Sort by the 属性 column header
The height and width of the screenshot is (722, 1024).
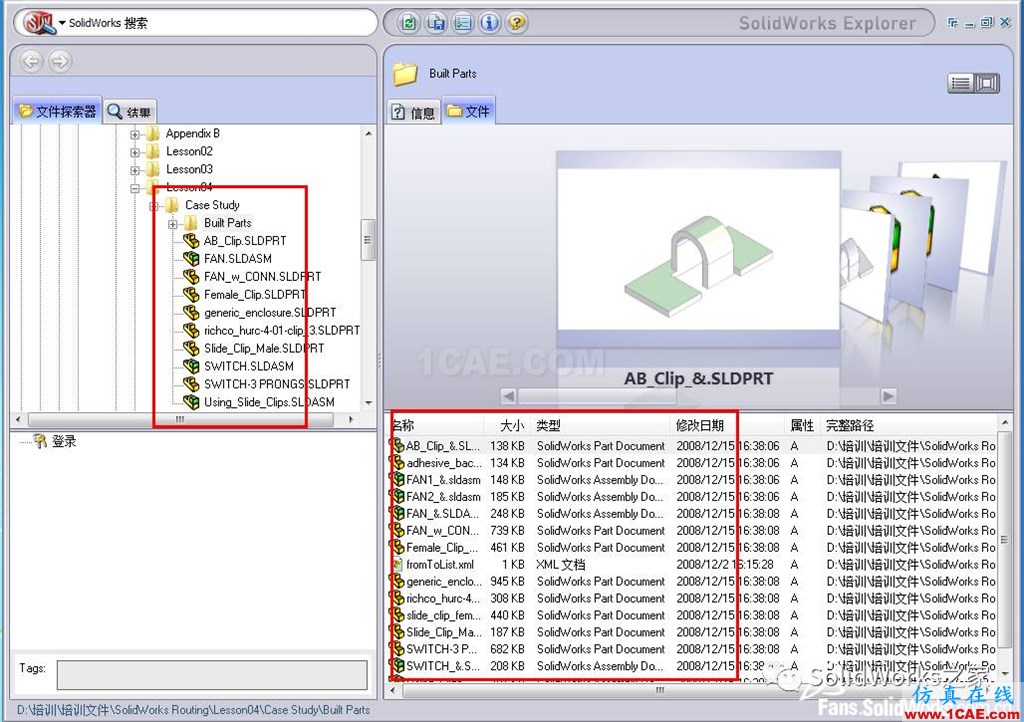802,426
